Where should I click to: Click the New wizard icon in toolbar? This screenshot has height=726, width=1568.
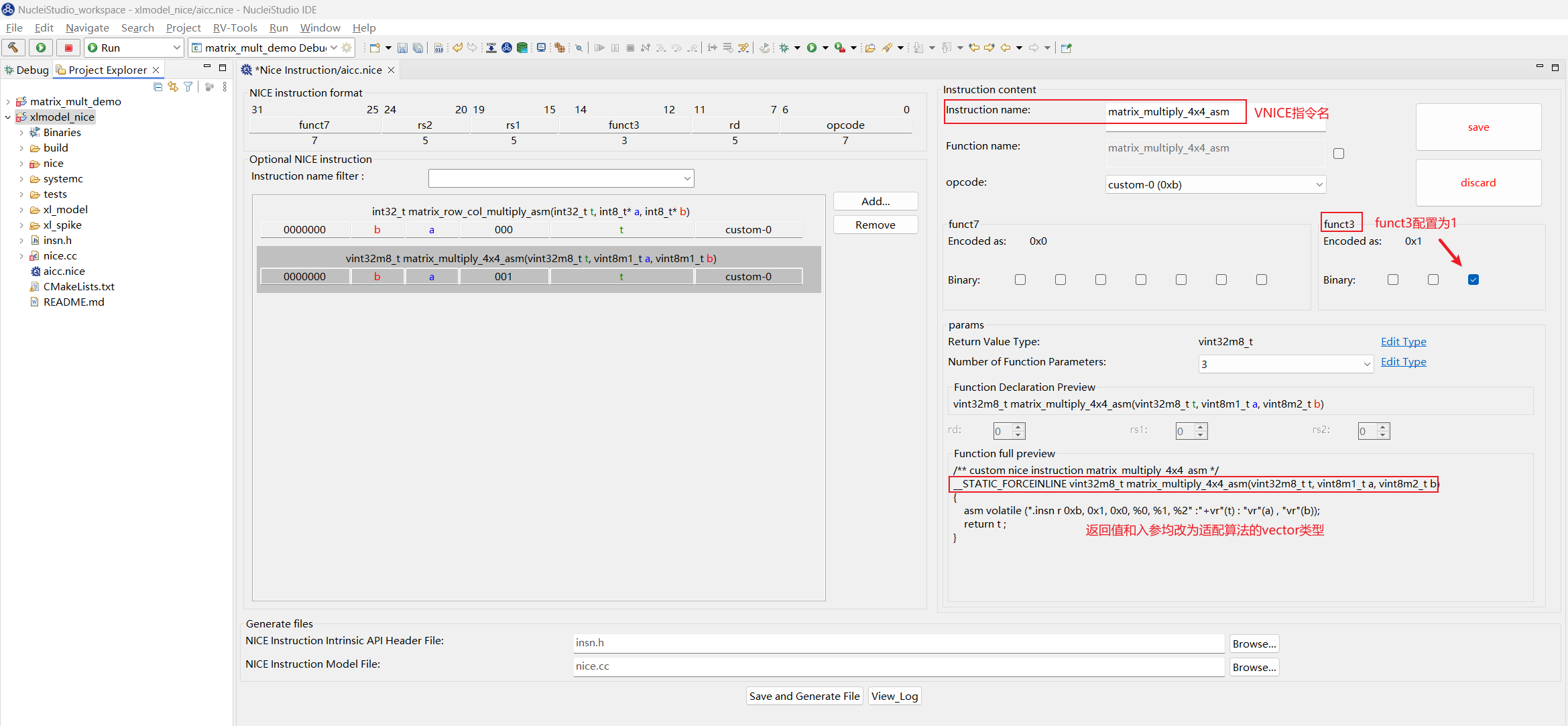(x=375, y=48)
